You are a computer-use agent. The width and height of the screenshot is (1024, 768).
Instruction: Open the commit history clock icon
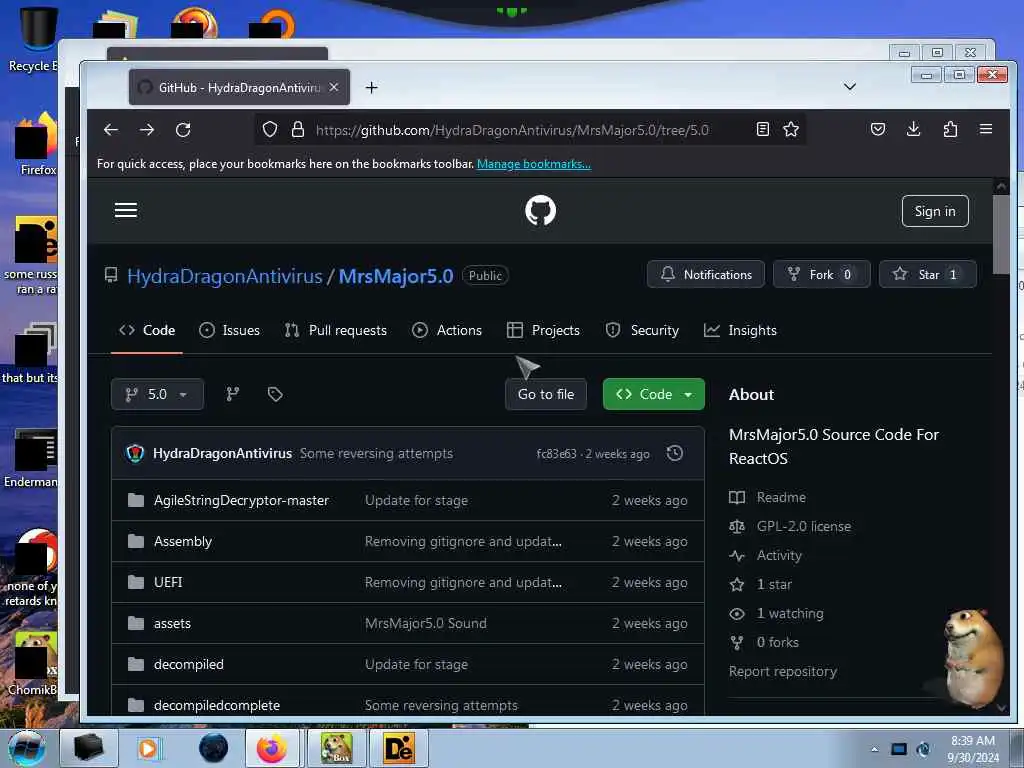point(675,453)
